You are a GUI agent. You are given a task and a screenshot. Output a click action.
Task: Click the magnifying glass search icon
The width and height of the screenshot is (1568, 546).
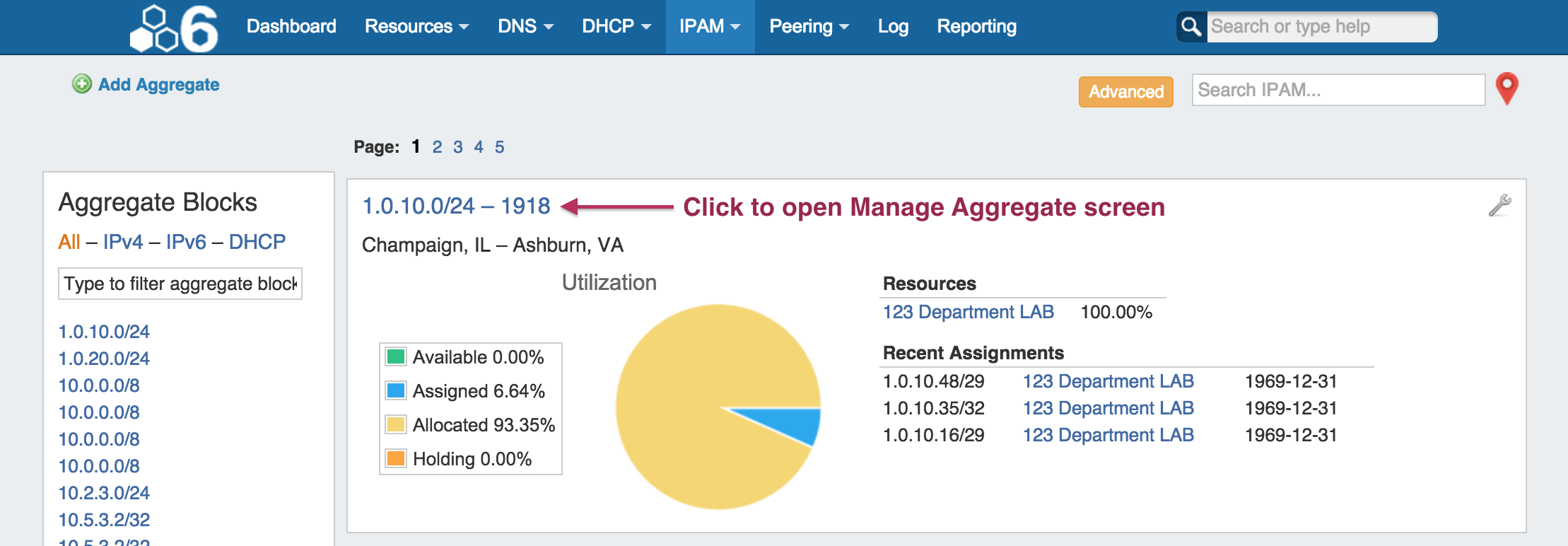point(1191,27)
